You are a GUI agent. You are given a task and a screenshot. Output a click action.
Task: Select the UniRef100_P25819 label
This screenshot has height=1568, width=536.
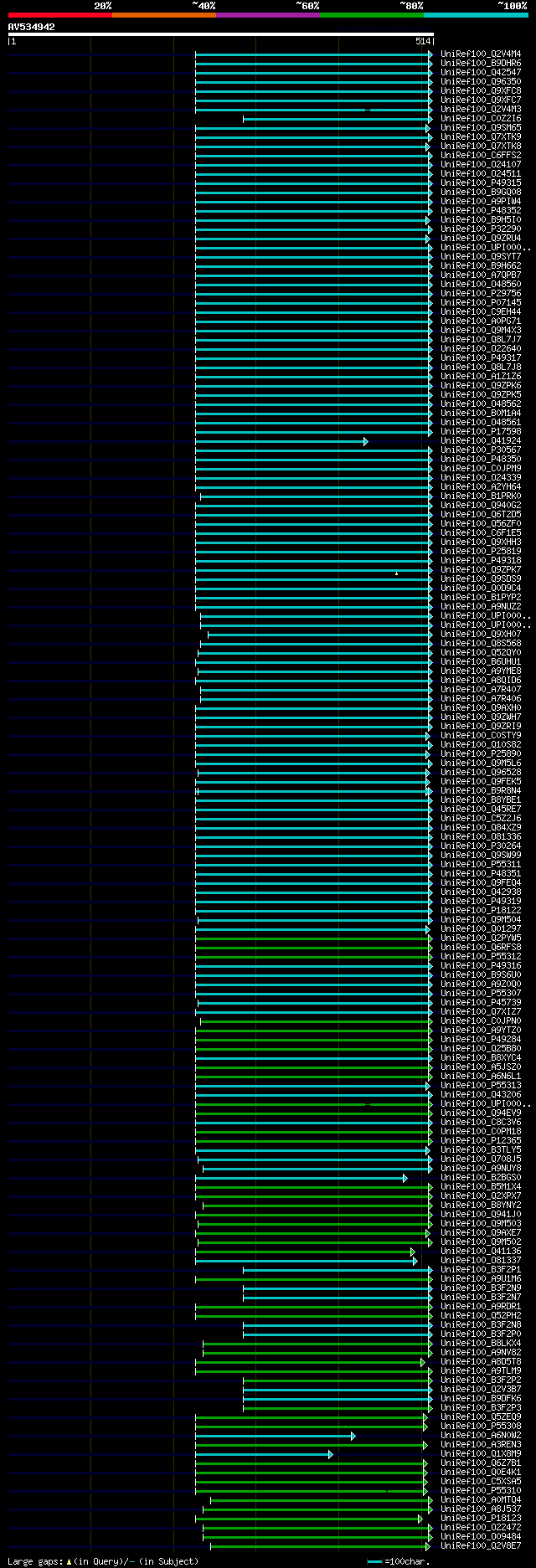[481, 552]
